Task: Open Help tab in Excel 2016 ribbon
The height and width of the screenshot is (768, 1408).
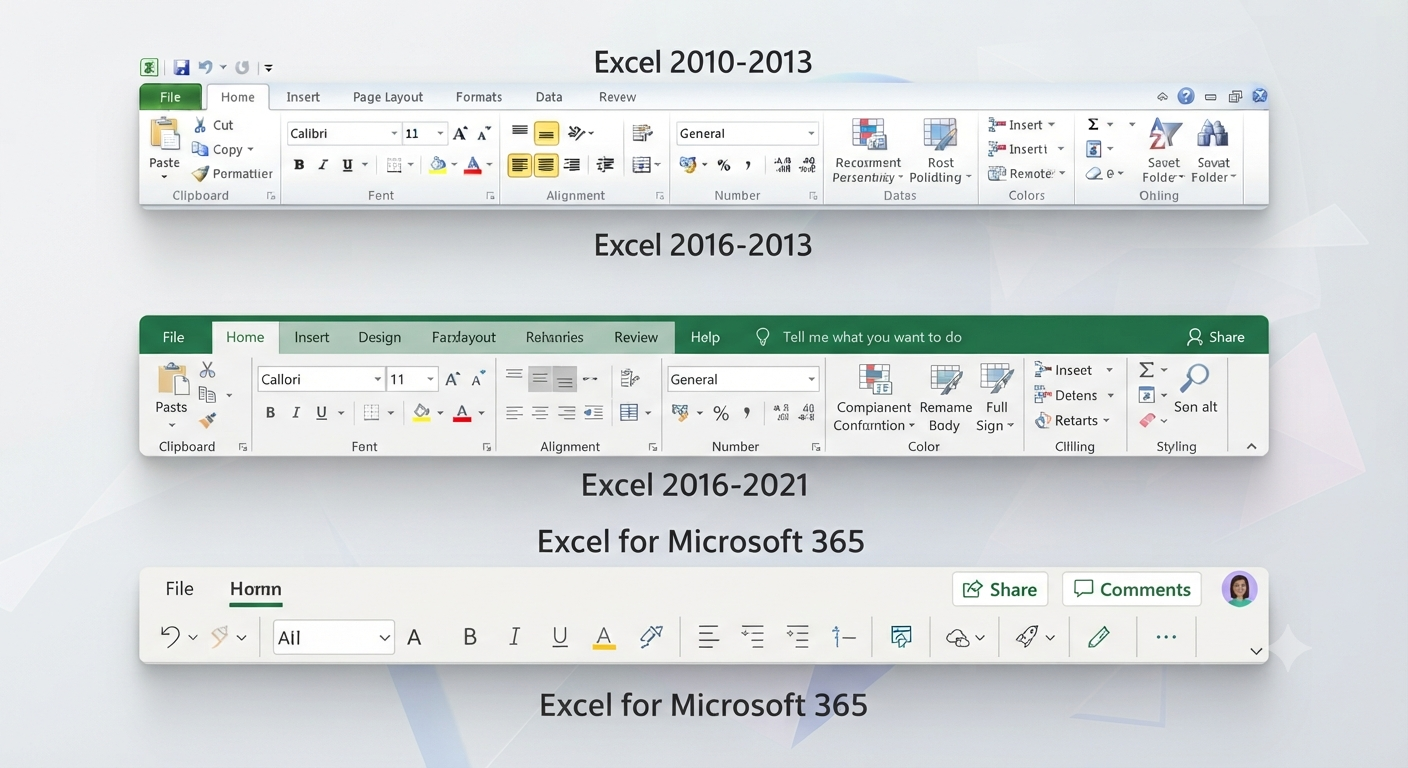Action: pos(705,337)
